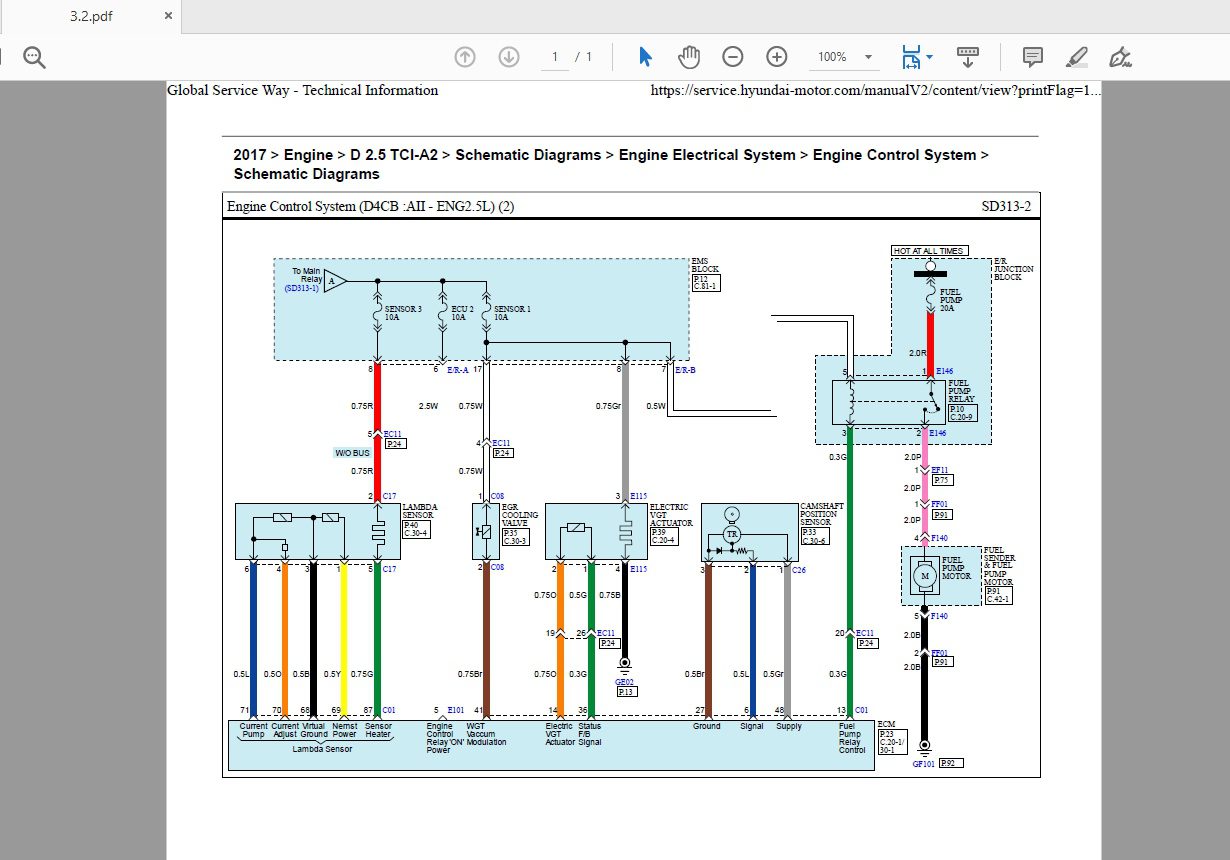Viewport: 1230px width, 860px height.
Task: Toggle fit-to-width page view
Action: [x=910, y=57]
